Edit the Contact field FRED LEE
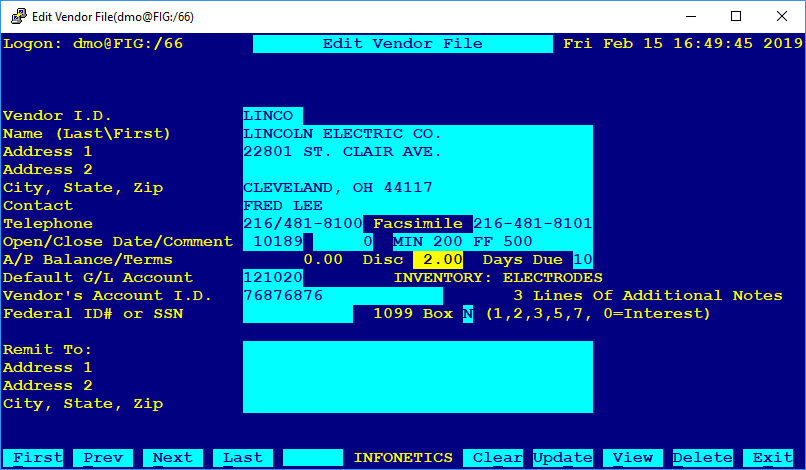 tap(418, 206)
